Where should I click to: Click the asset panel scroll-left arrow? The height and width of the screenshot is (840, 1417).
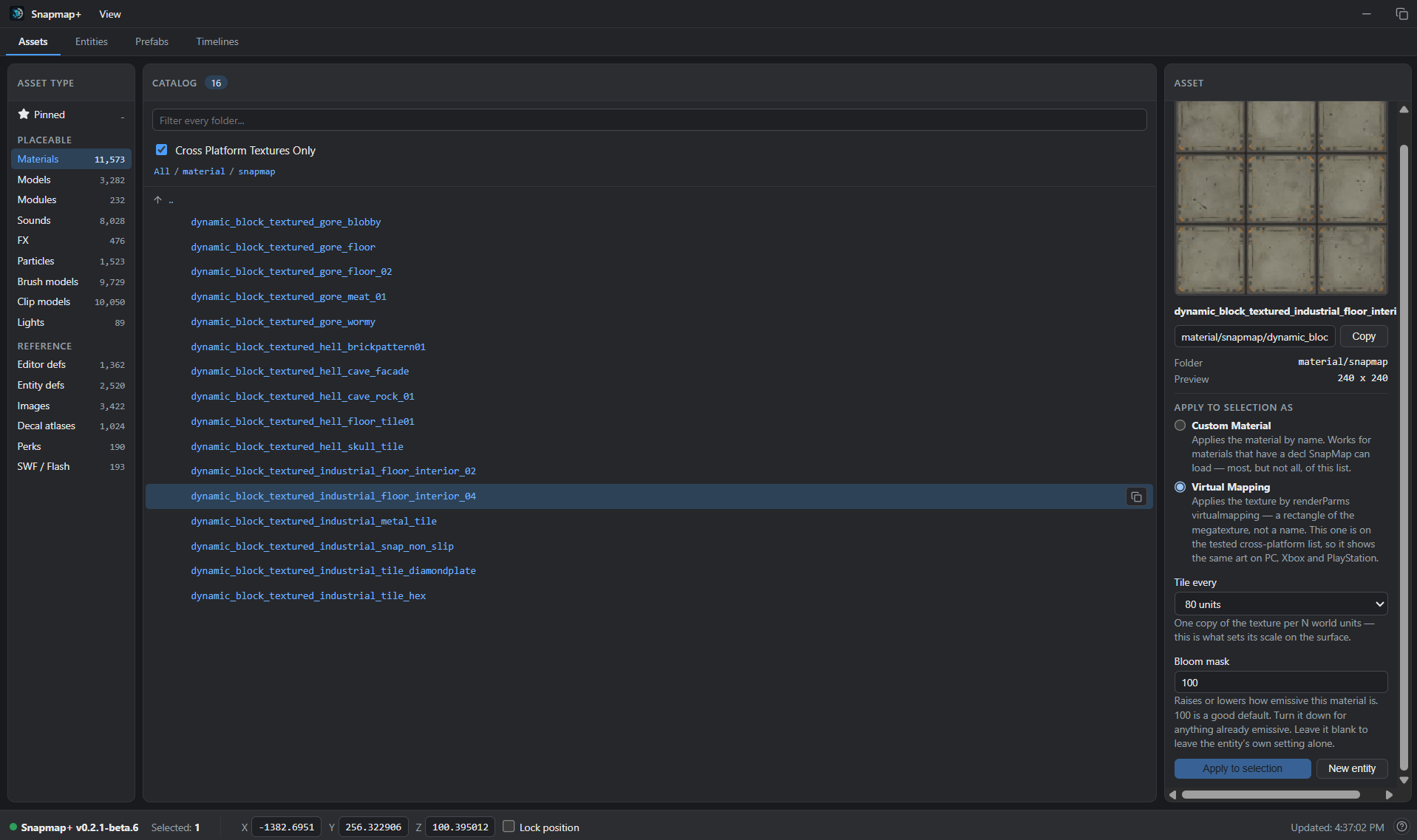(1172, 795)
